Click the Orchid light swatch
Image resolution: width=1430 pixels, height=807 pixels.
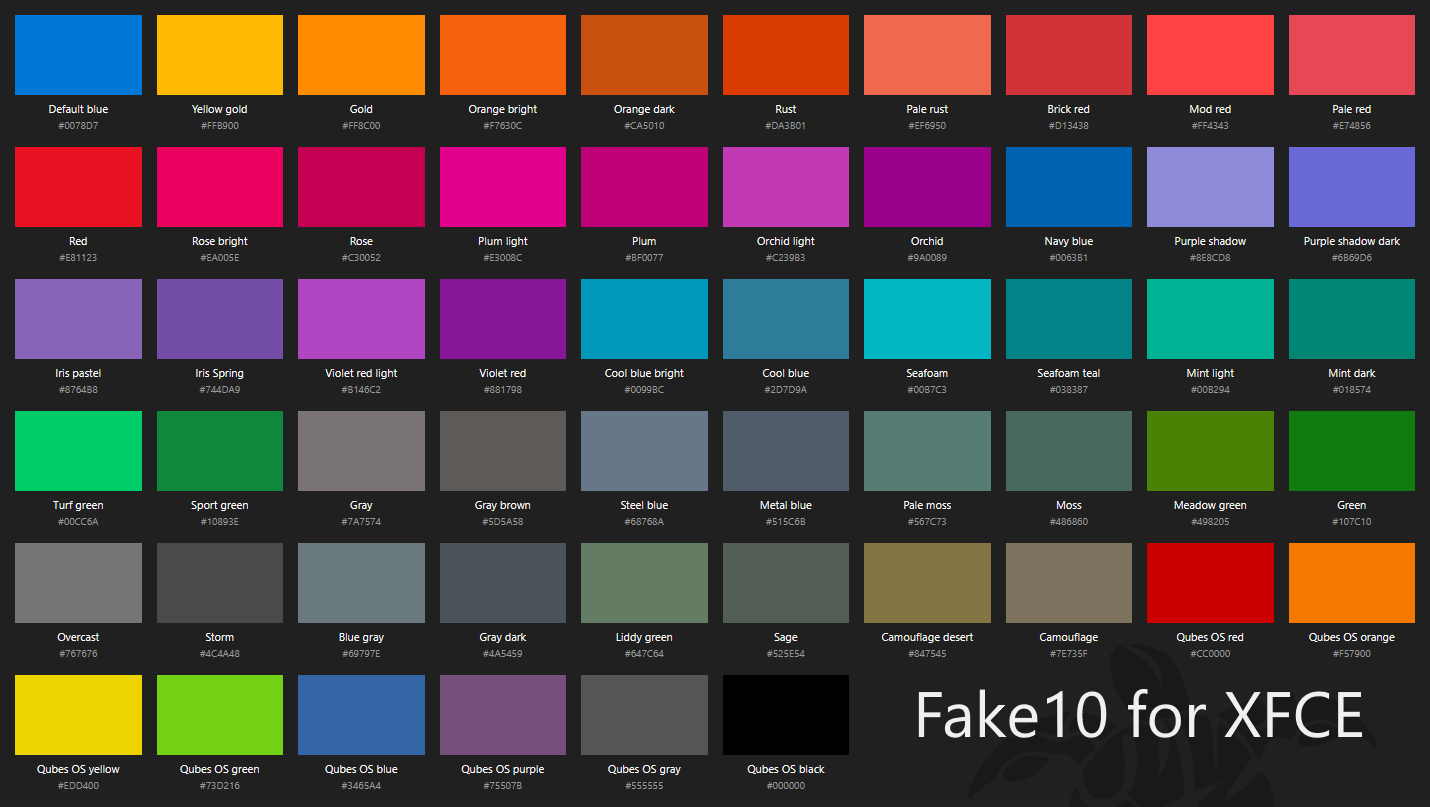pyautogui.click(x=786, y=187)
